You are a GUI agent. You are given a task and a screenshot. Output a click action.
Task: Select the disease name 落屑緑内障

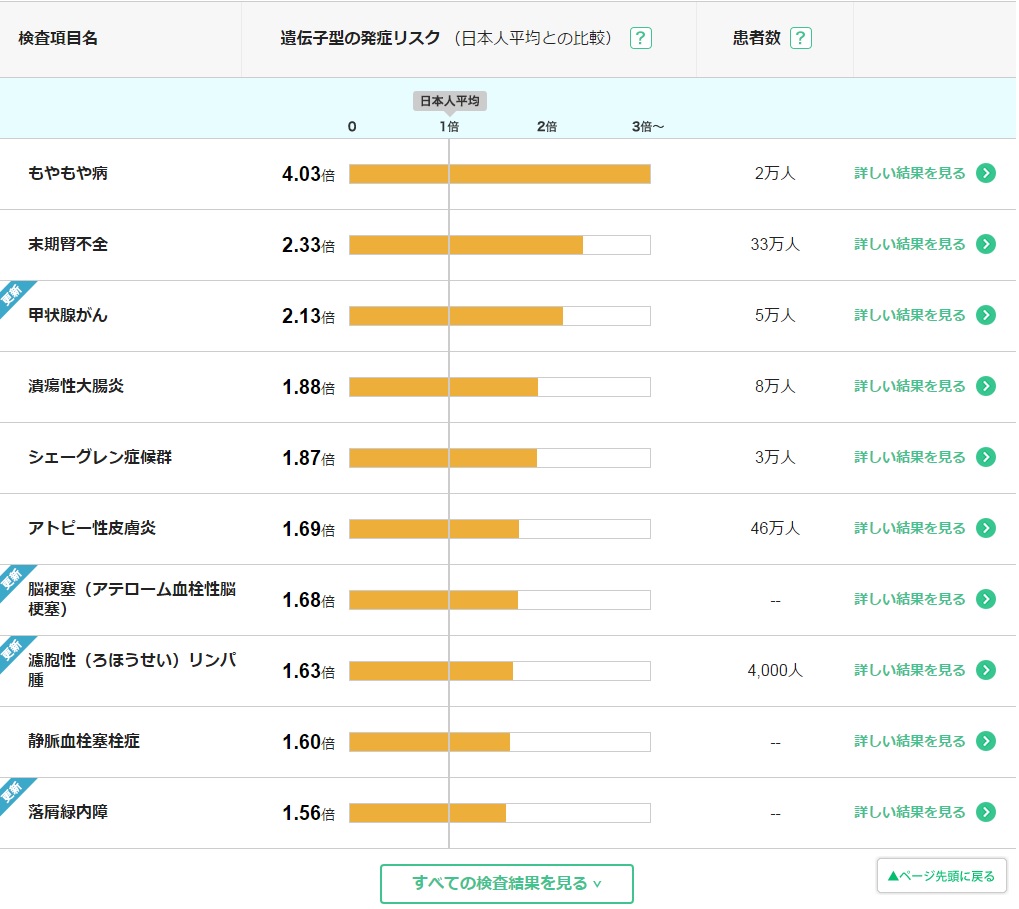click(68, 813)
